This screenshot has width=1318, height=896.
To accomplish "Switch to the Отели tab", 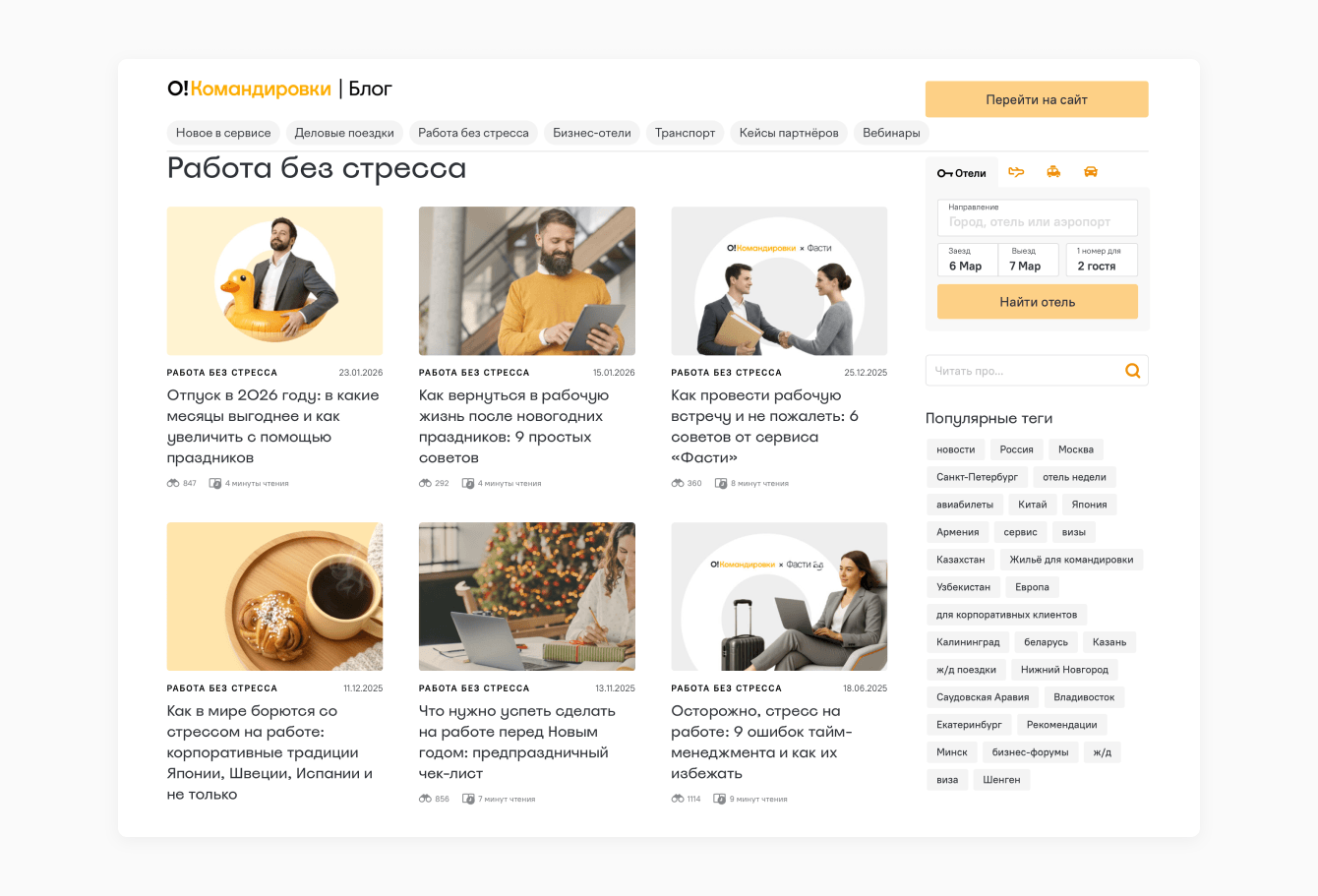I will [x=961, y=173].
